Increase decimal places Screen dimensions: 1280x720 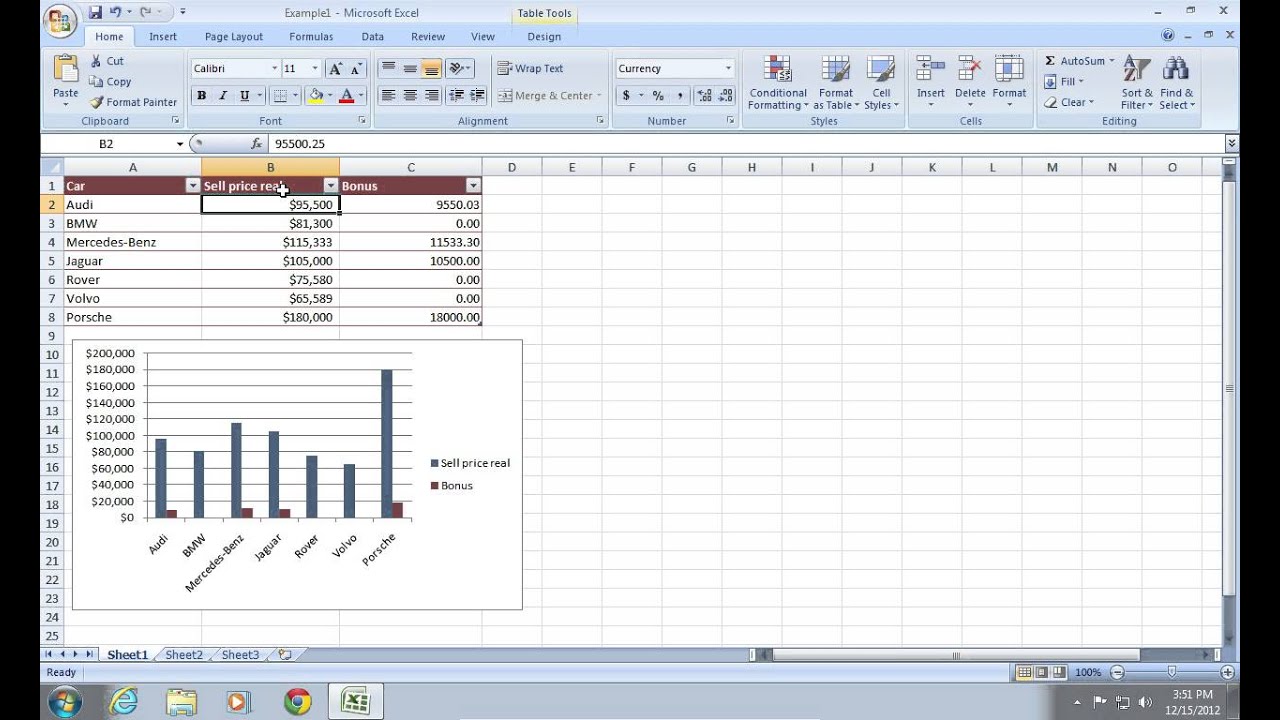(x=704, y=96)
